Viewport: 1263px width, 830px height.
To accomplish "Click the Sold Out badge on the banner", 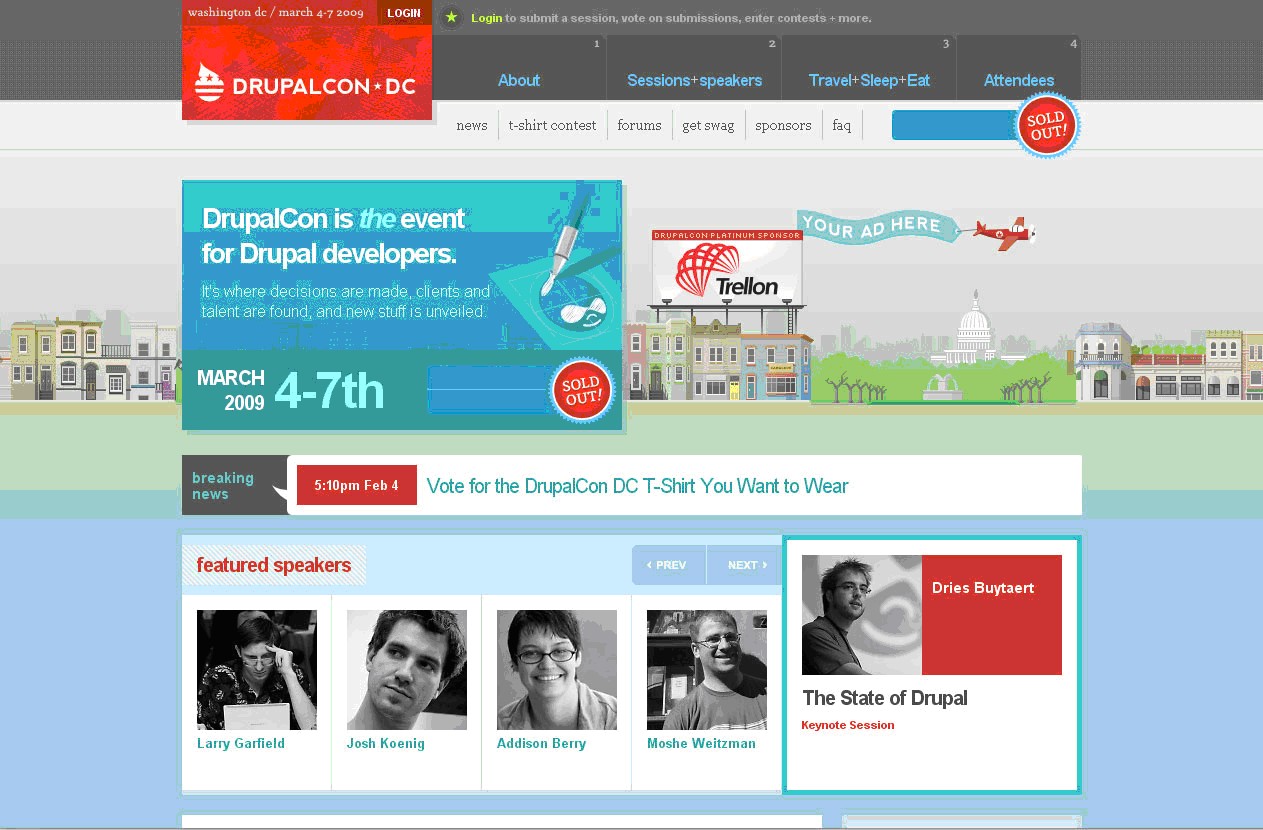I will coord(581,390).
